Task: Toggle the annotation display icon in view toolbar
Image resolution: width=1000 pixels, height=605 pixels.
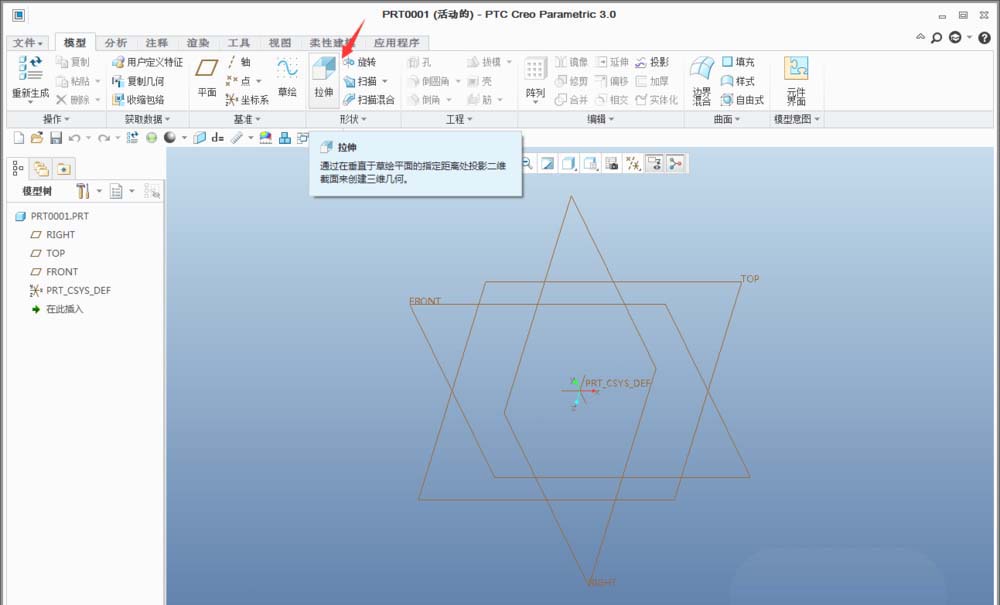Action: 654,164
